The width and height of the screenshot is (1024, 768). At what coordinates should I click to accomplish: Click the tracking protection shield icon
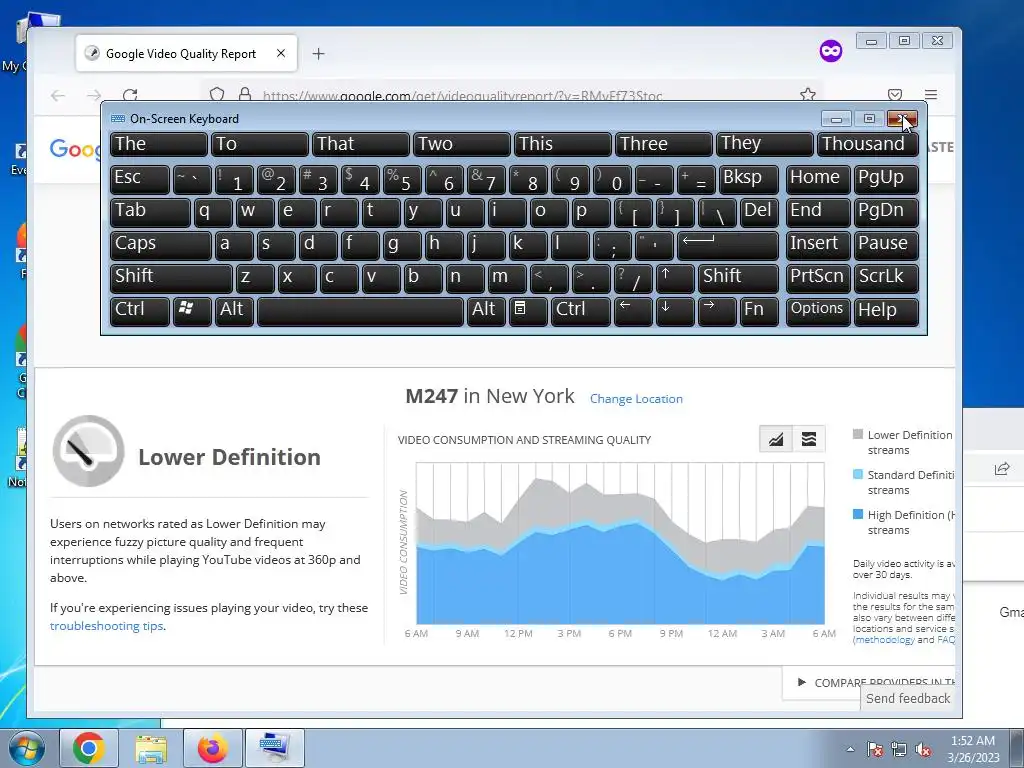click(x=217, y=95)
